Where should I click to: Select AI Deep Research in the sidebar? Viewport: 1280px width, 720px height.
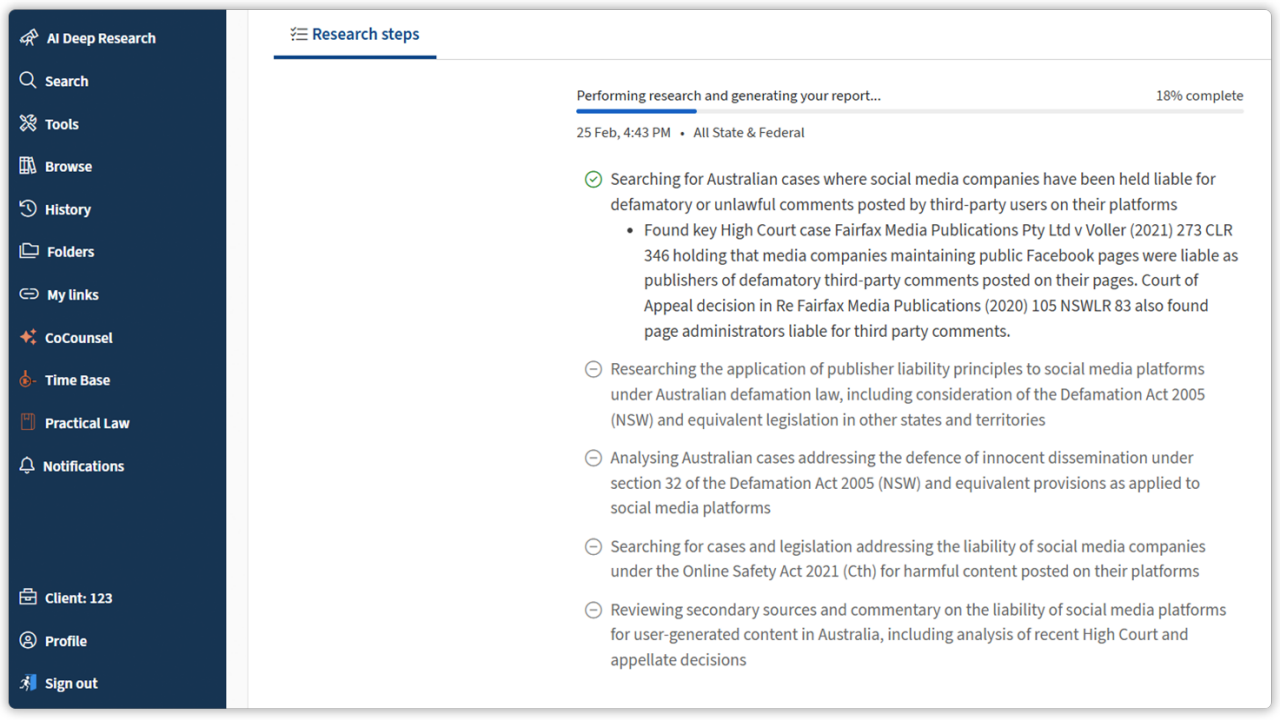(x=101, y=37)
